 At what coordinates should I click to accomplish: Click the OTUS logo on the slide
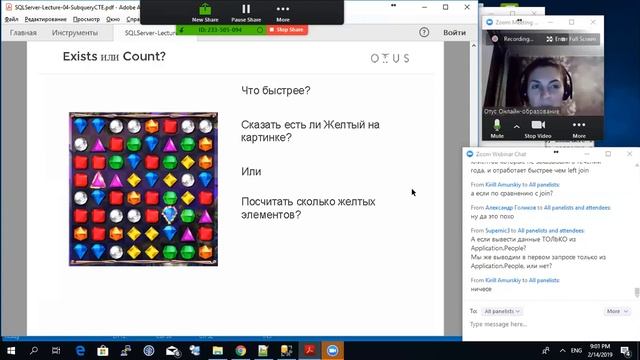click(x=390, y=58)
